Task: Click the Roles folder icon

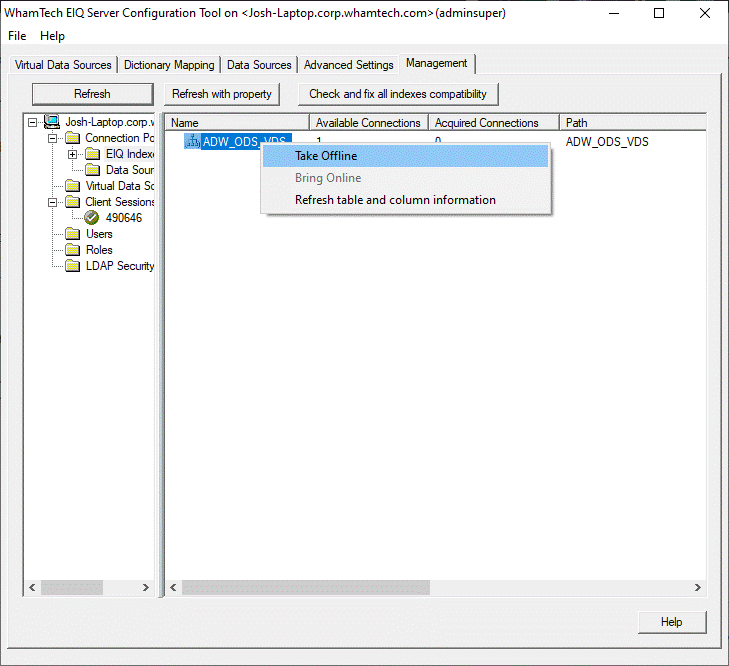Action: tap(72, 250)
